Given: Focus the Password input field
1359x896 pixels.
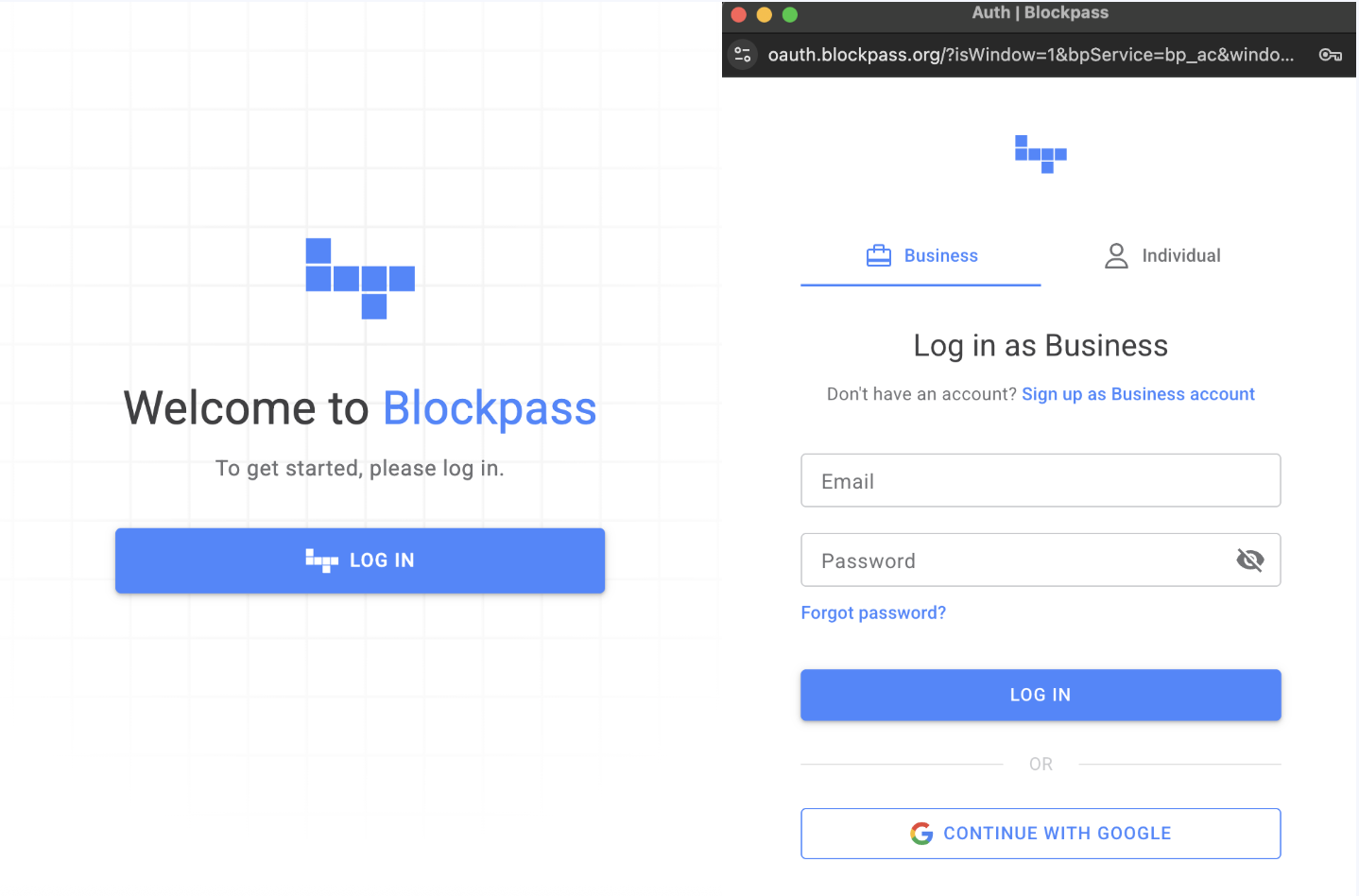Looking at the screenshot, I should pyautogui.click(x=1011, y=560).
